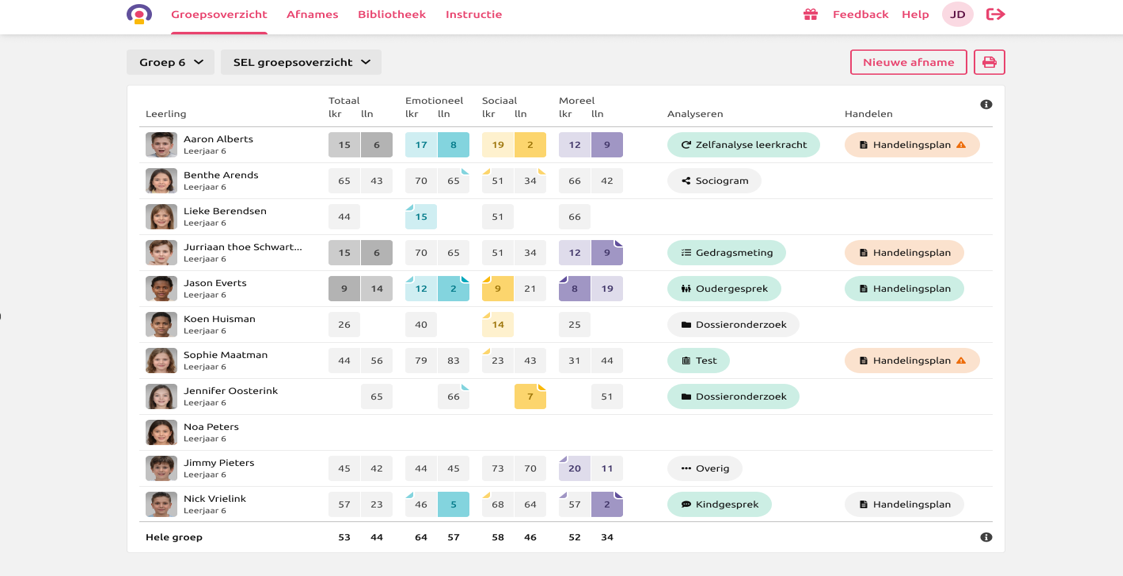Open the Instructie menu item
1123x576 pixels.
pos(473,14)
